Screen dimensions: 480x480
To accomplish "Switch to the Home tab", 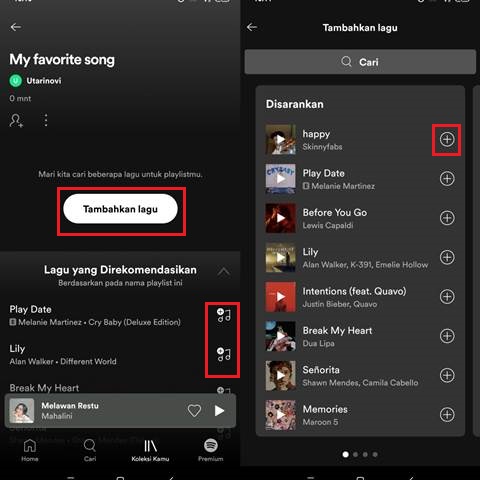I will pos(30,450).
